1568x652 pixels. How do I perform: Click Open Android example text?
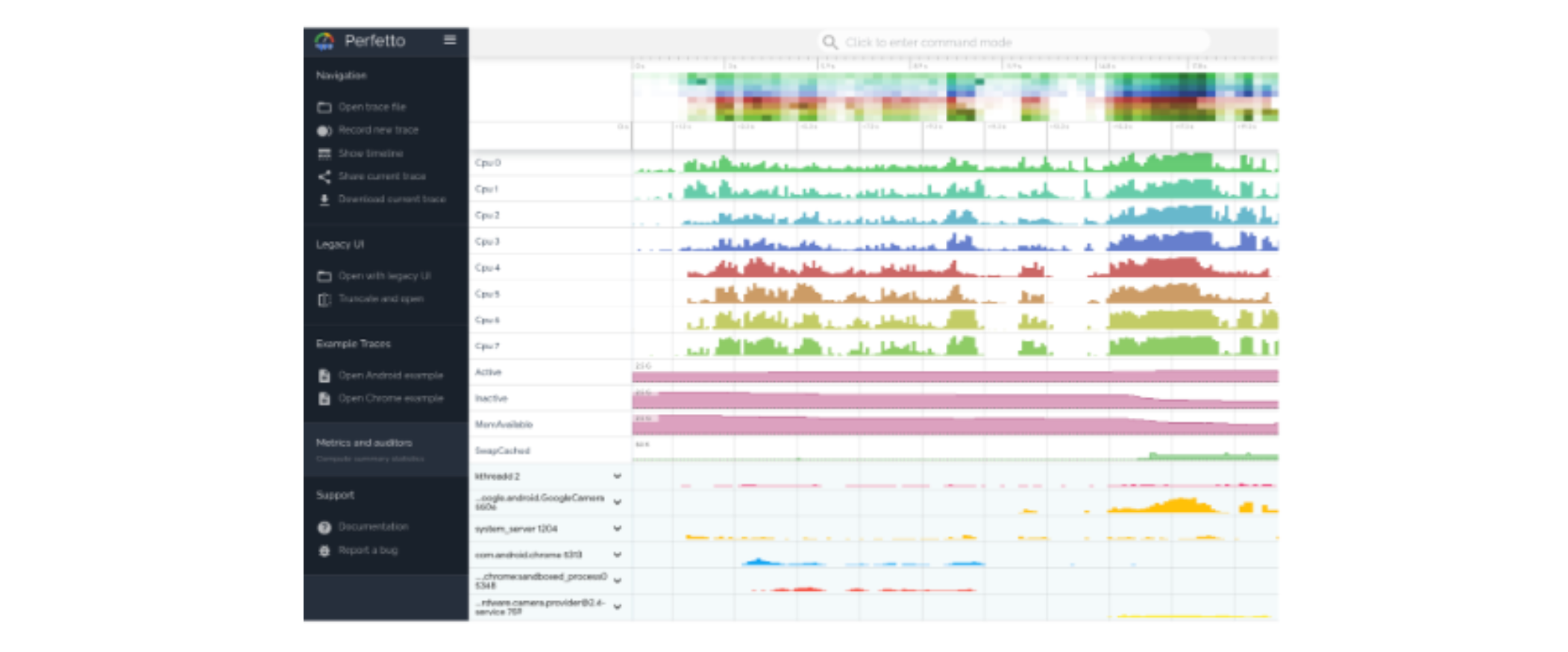(x=390, y=375)
